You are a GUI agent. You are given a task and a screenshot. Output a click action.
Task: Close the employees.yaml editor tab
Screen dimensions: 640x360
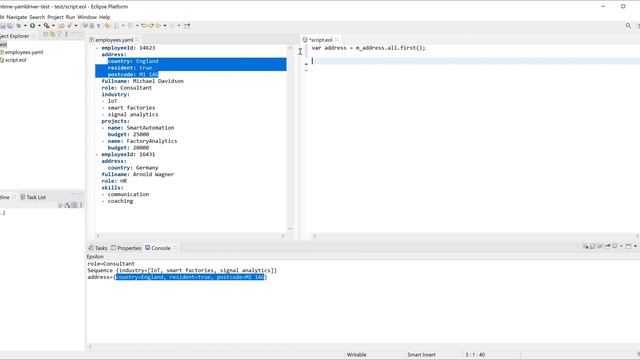(138, 40)
